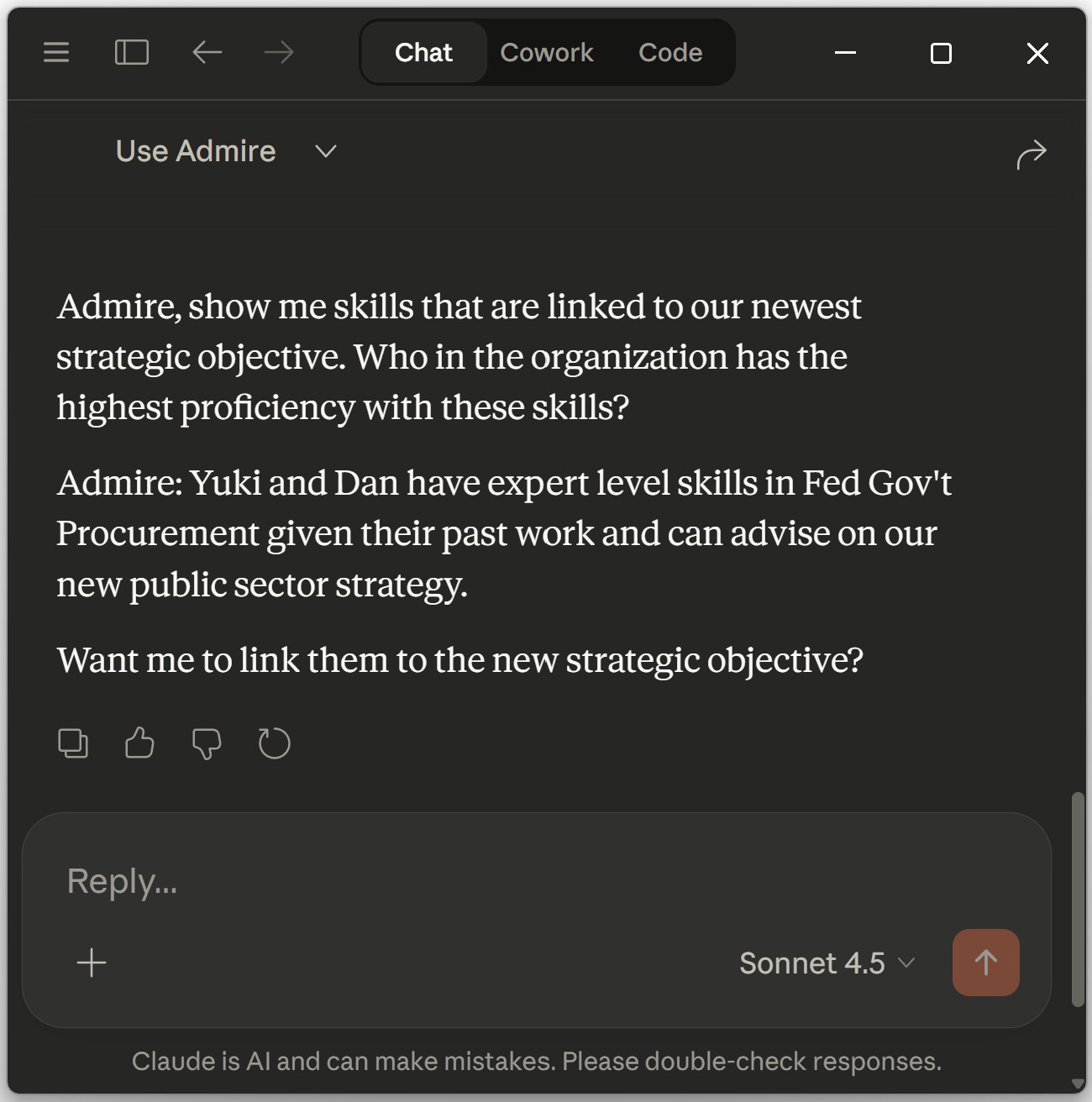The image size is (1092, 1102).
Task: Share this conversation
Action: click(x=1032, y=154)
